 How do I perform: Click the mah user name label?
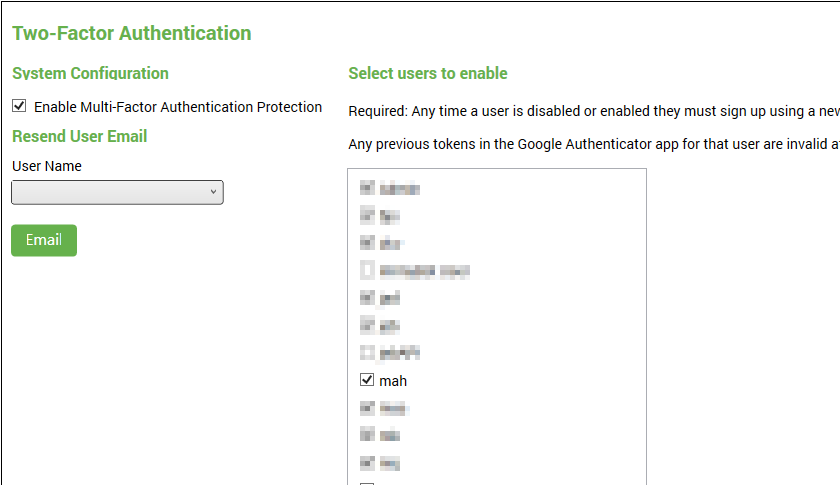(x=393, y=381)
